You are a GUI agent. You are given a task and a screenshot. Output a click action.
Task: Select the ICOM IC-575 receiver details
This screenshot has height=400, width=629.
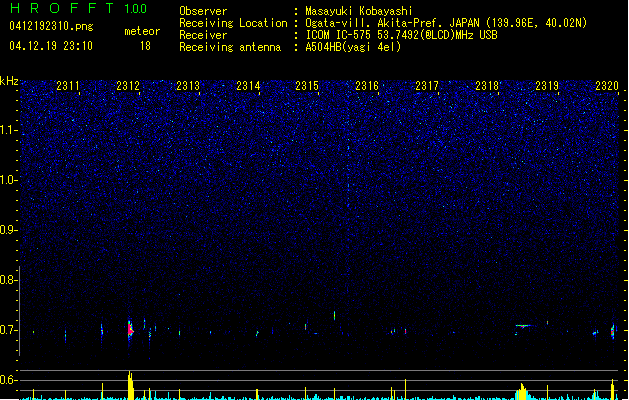click(401, 35)
